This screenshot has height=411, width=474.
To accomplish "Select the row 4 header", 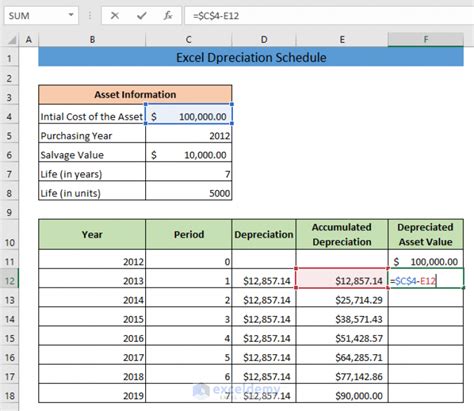I will click(x=9, y=117).
